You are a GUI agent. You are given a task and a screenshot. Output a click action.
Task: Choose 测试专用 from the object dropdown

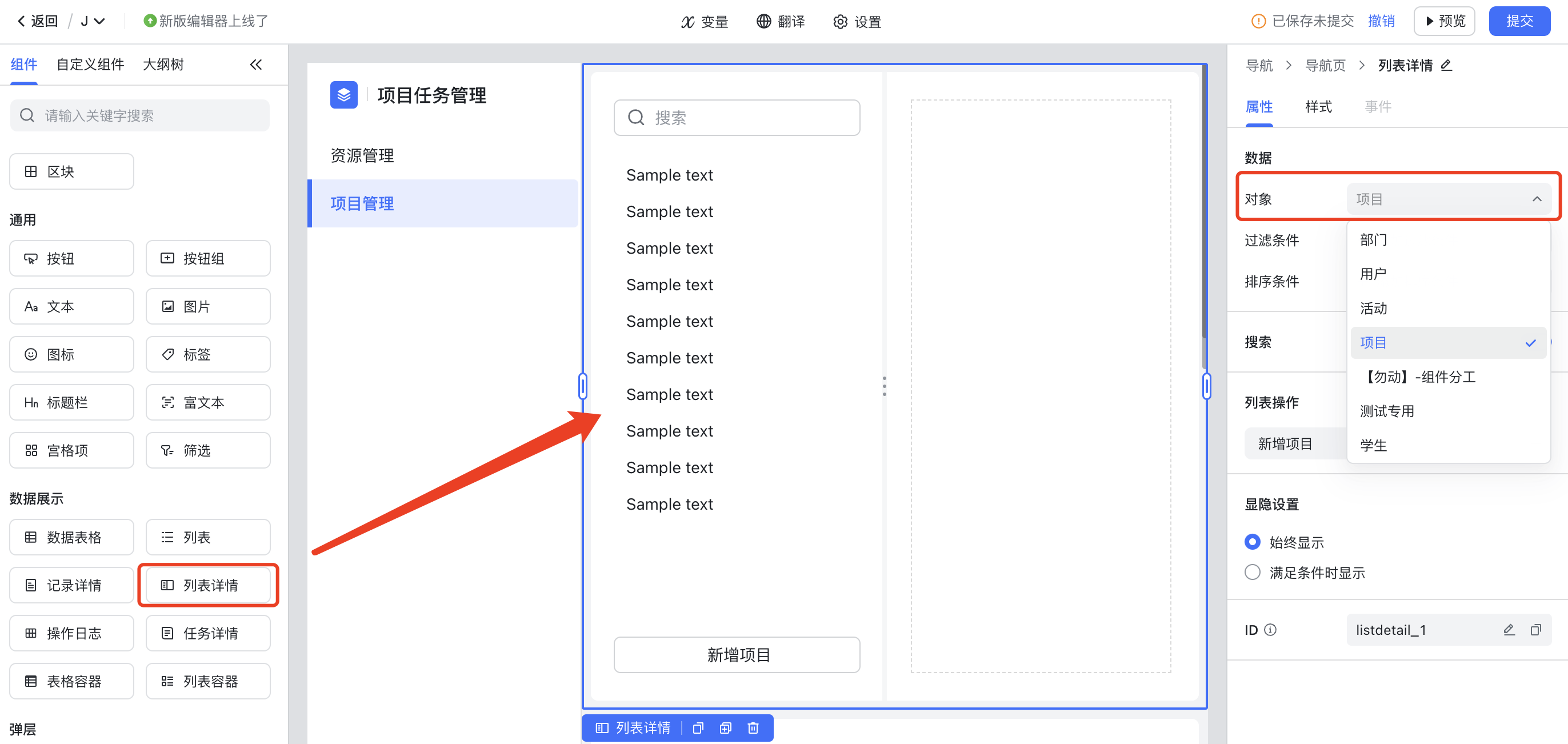tap(1448, 411)
